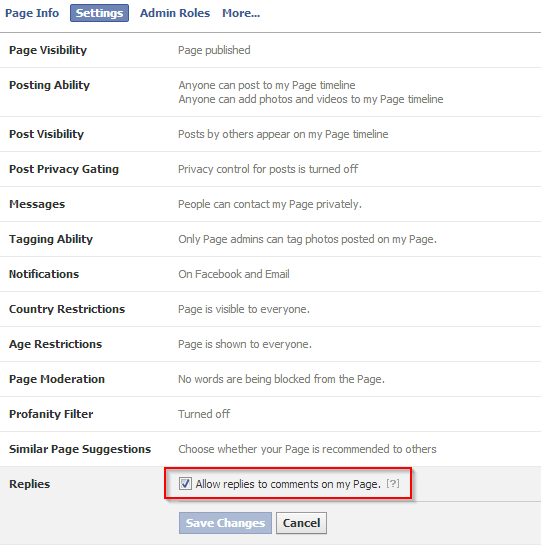Edit the Page Moderation setting
Screen dimensions: 541x546
270,379
